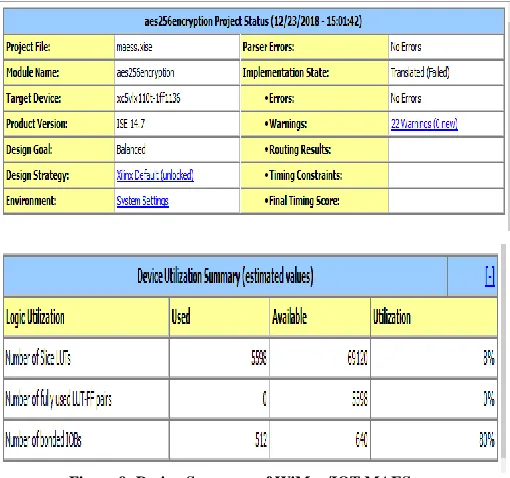
Task: Click the Project Status title header
Action: 253,21
